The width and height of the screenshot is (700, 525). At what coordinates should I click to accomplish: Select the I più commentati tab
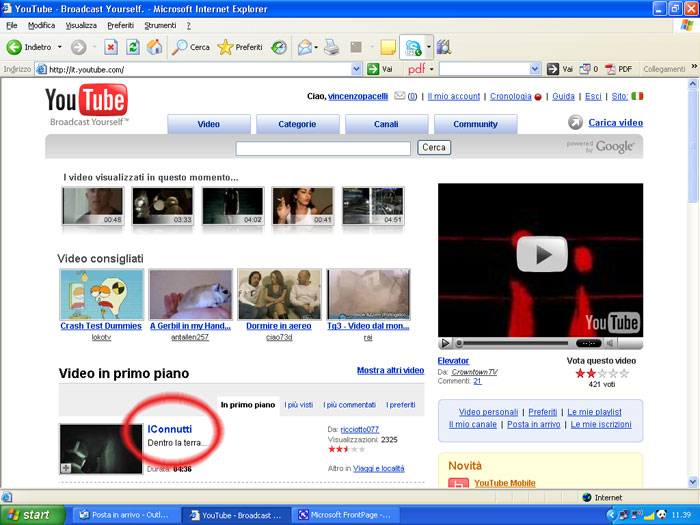350,405
